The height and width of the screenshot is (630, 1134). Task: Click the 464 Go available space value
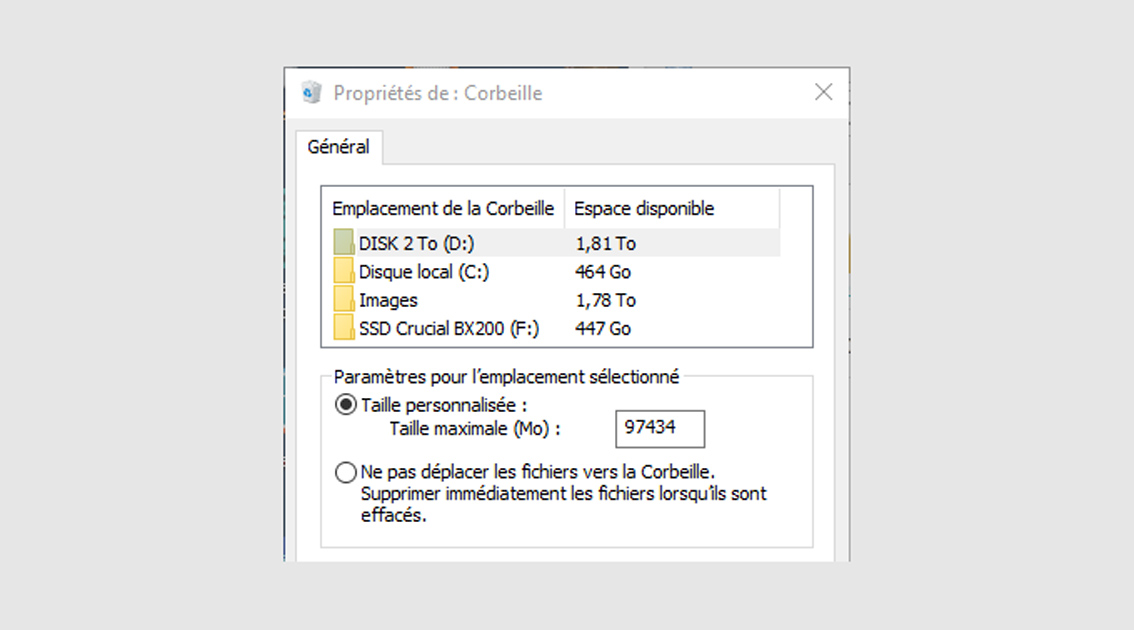tap(602, 272)
